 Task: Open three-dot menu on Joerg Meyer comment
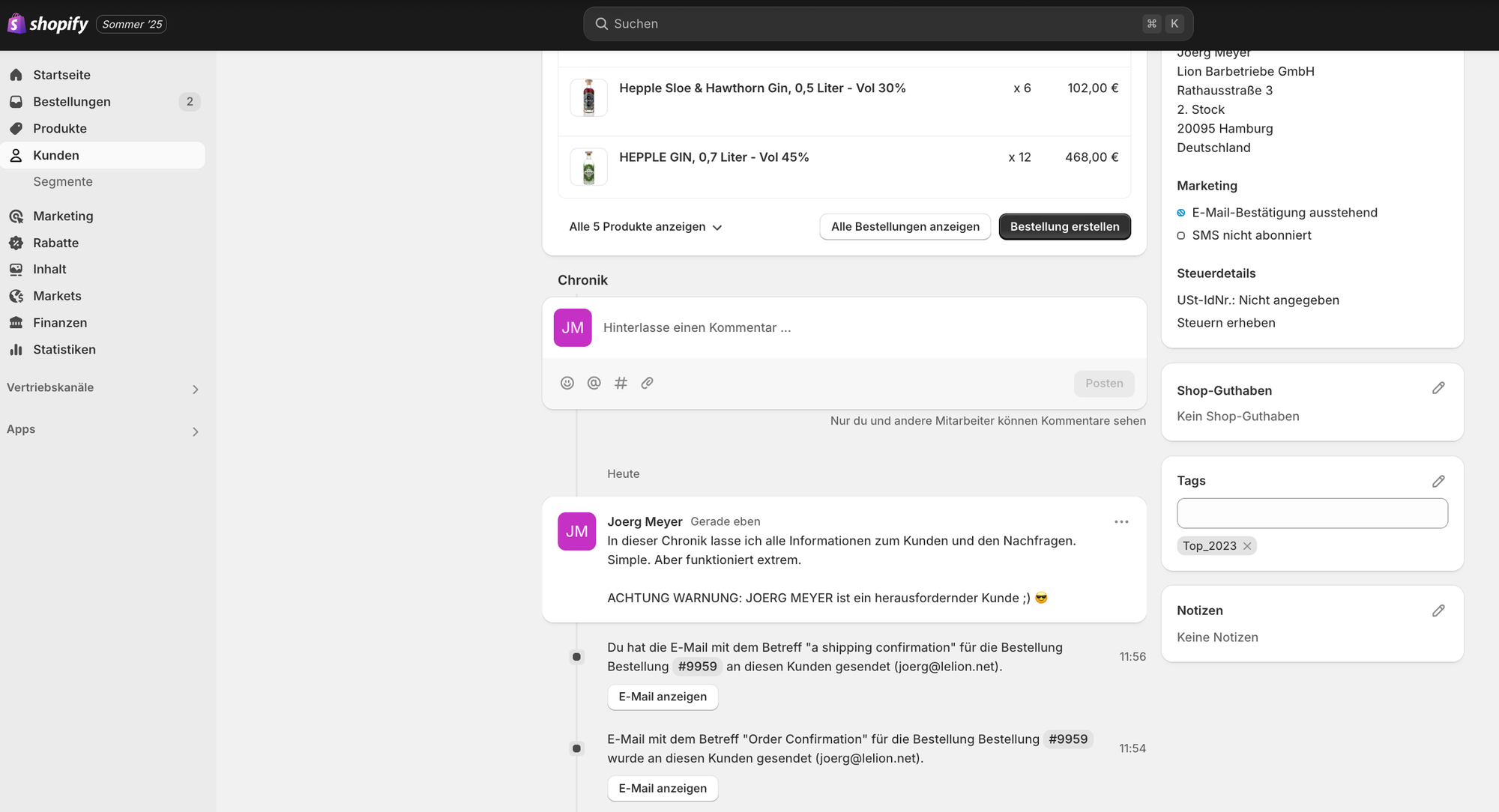click(1121, 522)
